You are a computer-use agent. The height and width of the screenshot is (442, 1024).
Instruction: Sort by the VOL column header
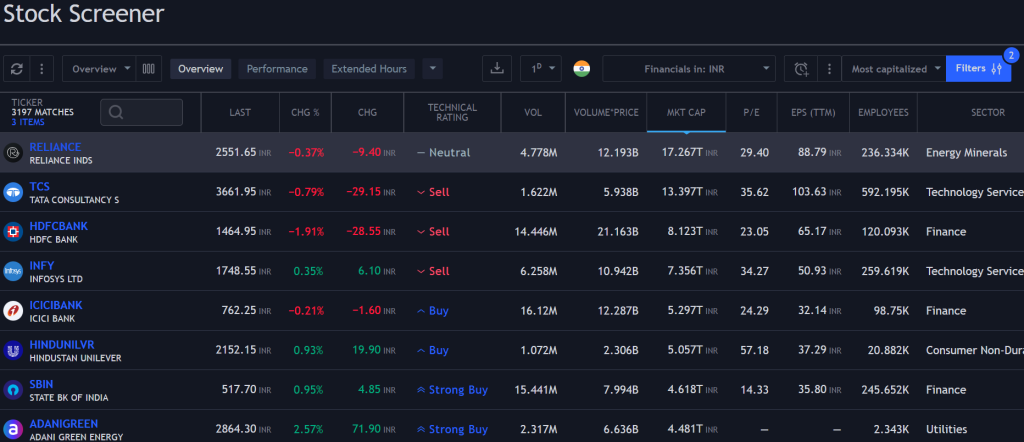pos(533,112)
